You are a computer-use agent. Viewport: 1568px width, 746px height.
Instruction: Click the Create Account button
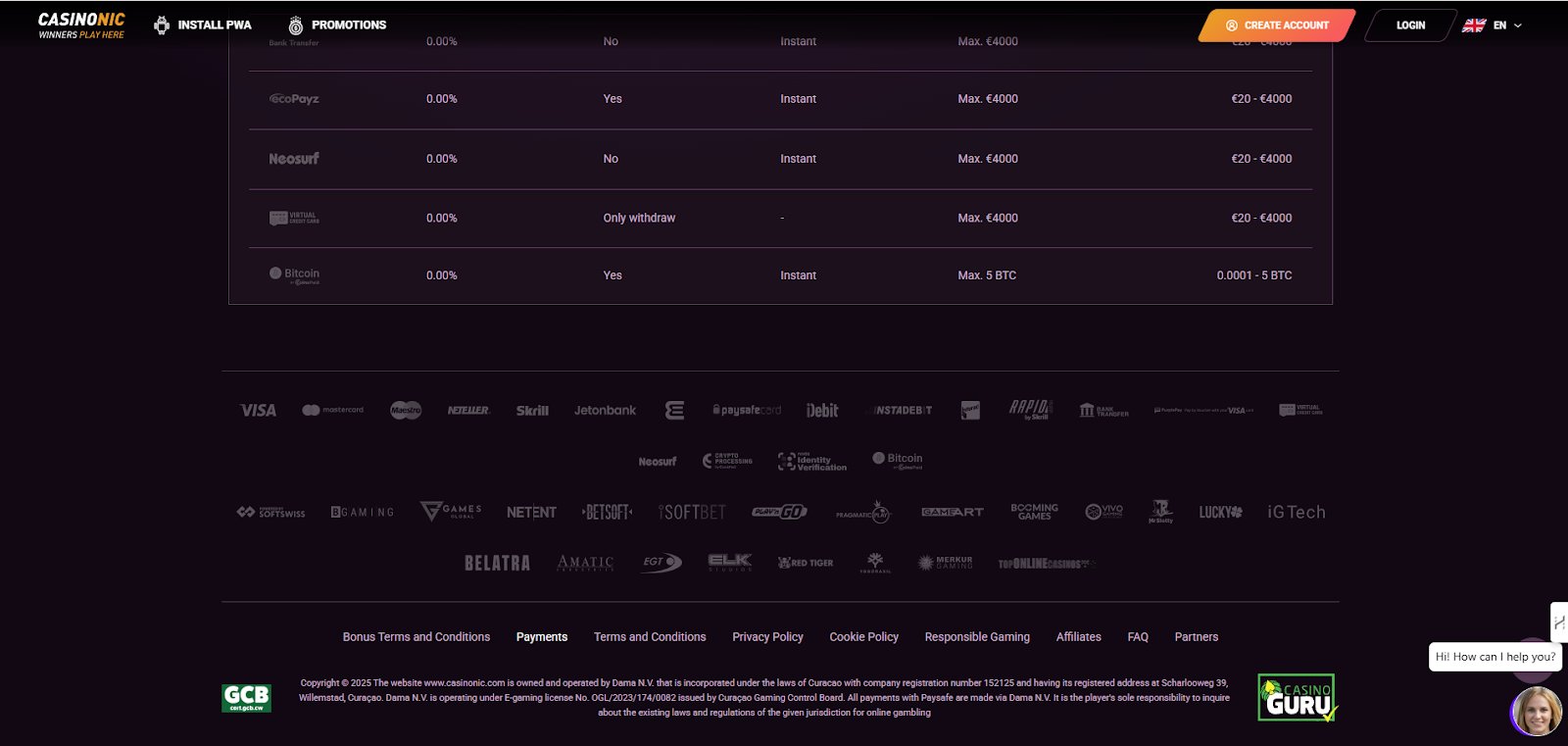(1276, 25)
